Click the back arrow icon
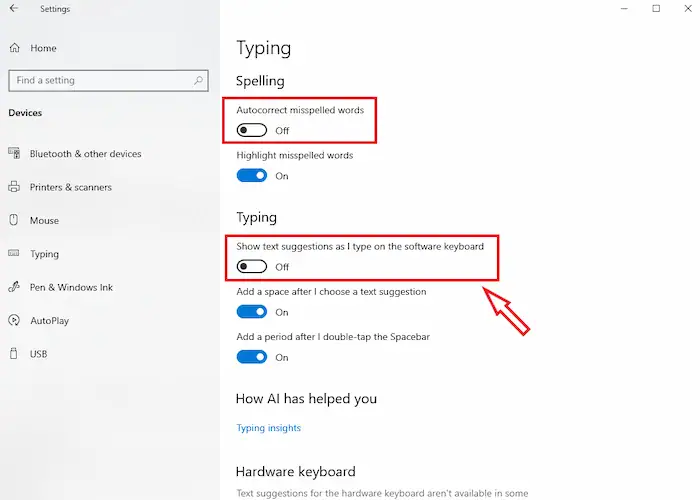 (x=14, y=9)
